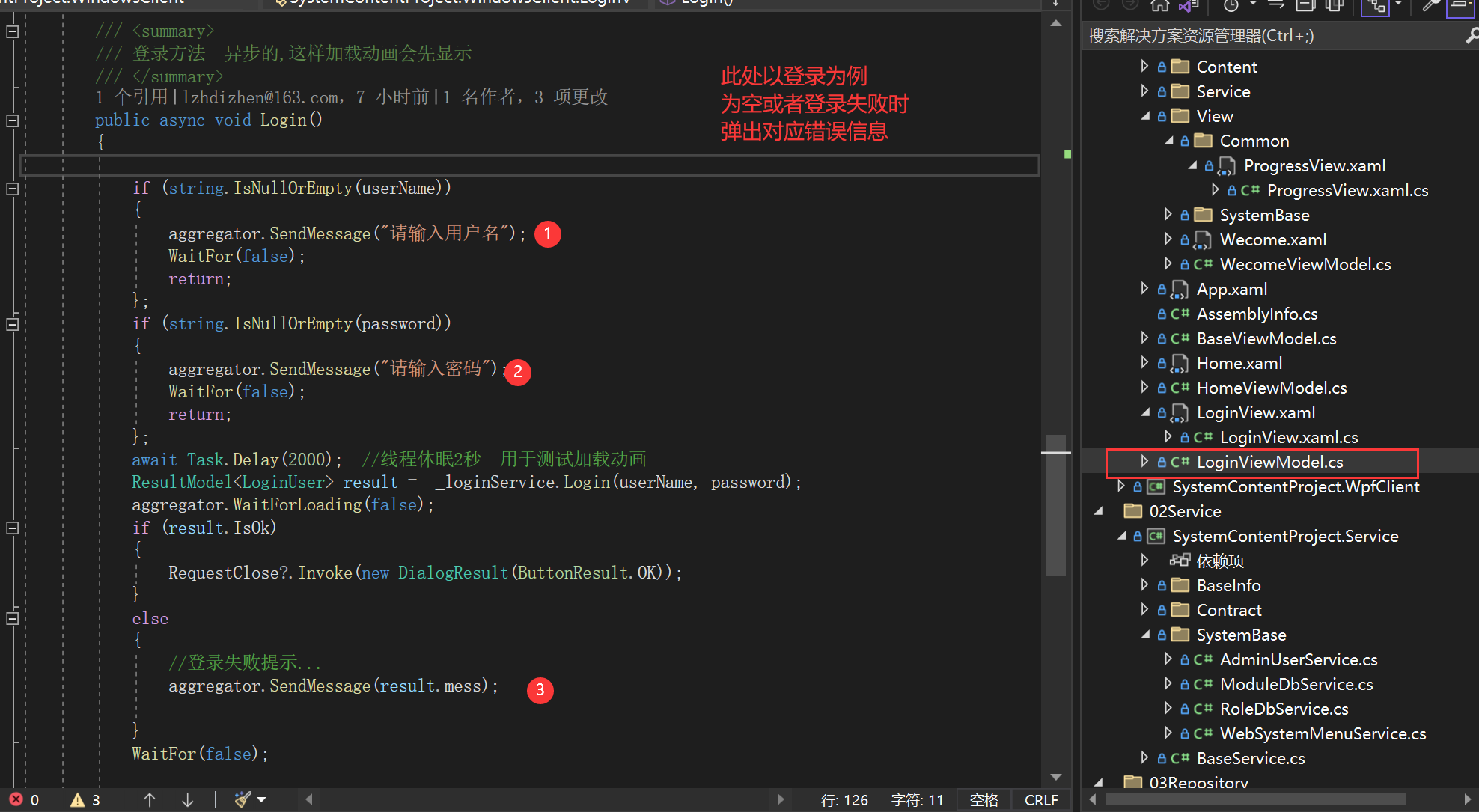
Task: Expand the Content folder
Action: (1144, 67)
